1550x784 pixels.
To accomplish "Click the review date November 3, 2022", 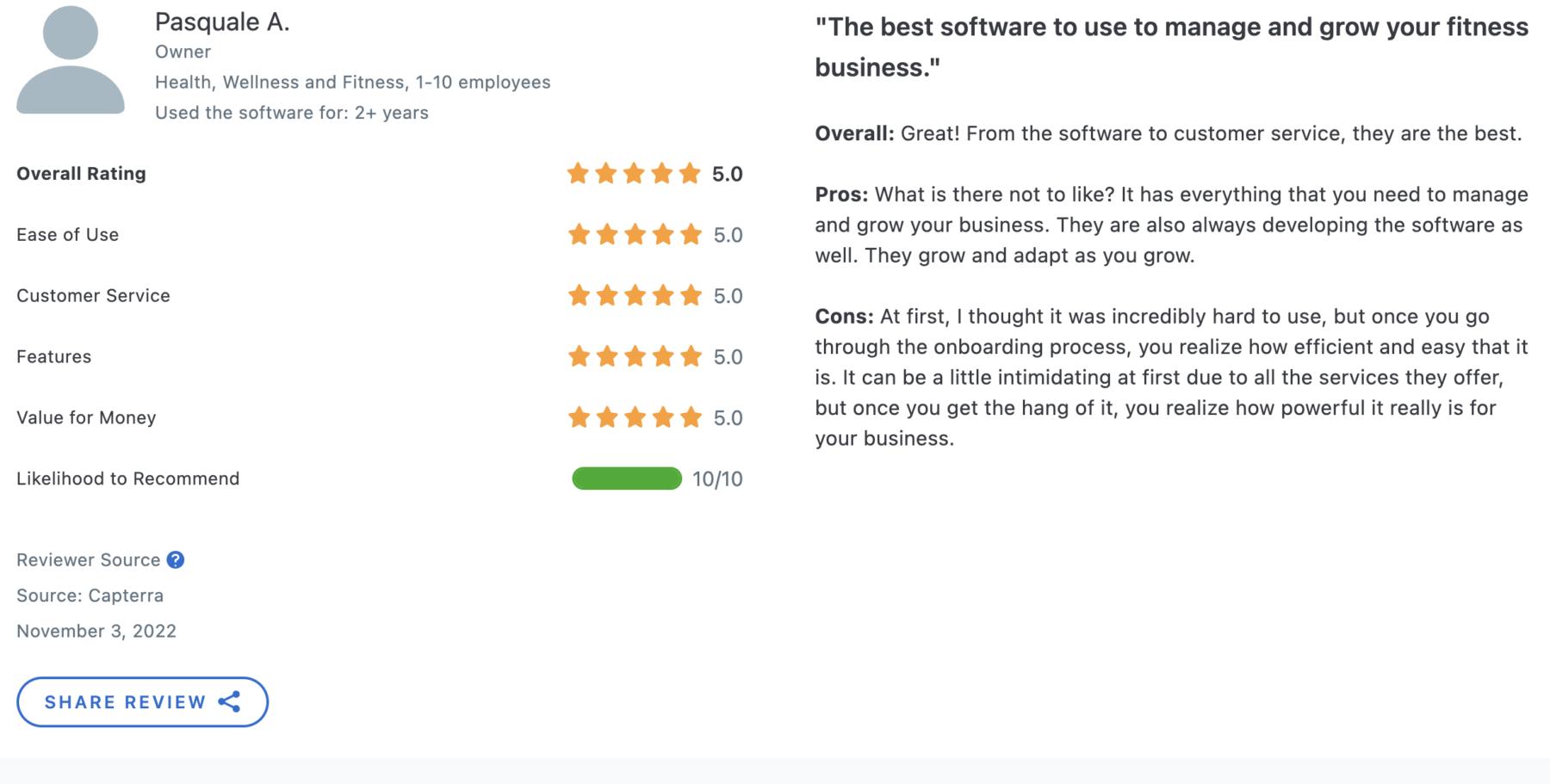I will click(x=96, y=631).
